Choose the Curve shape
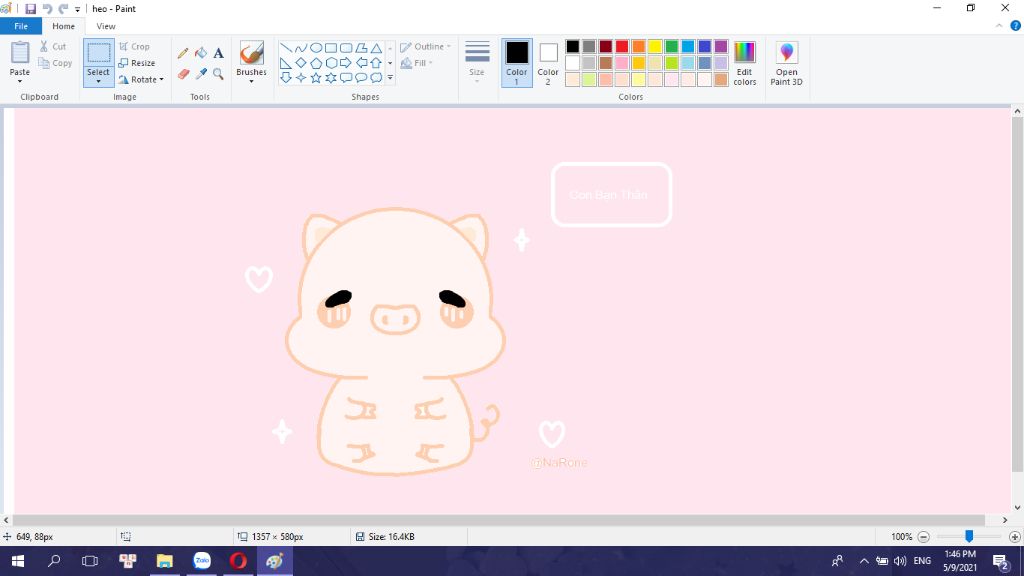 [300, 48]
